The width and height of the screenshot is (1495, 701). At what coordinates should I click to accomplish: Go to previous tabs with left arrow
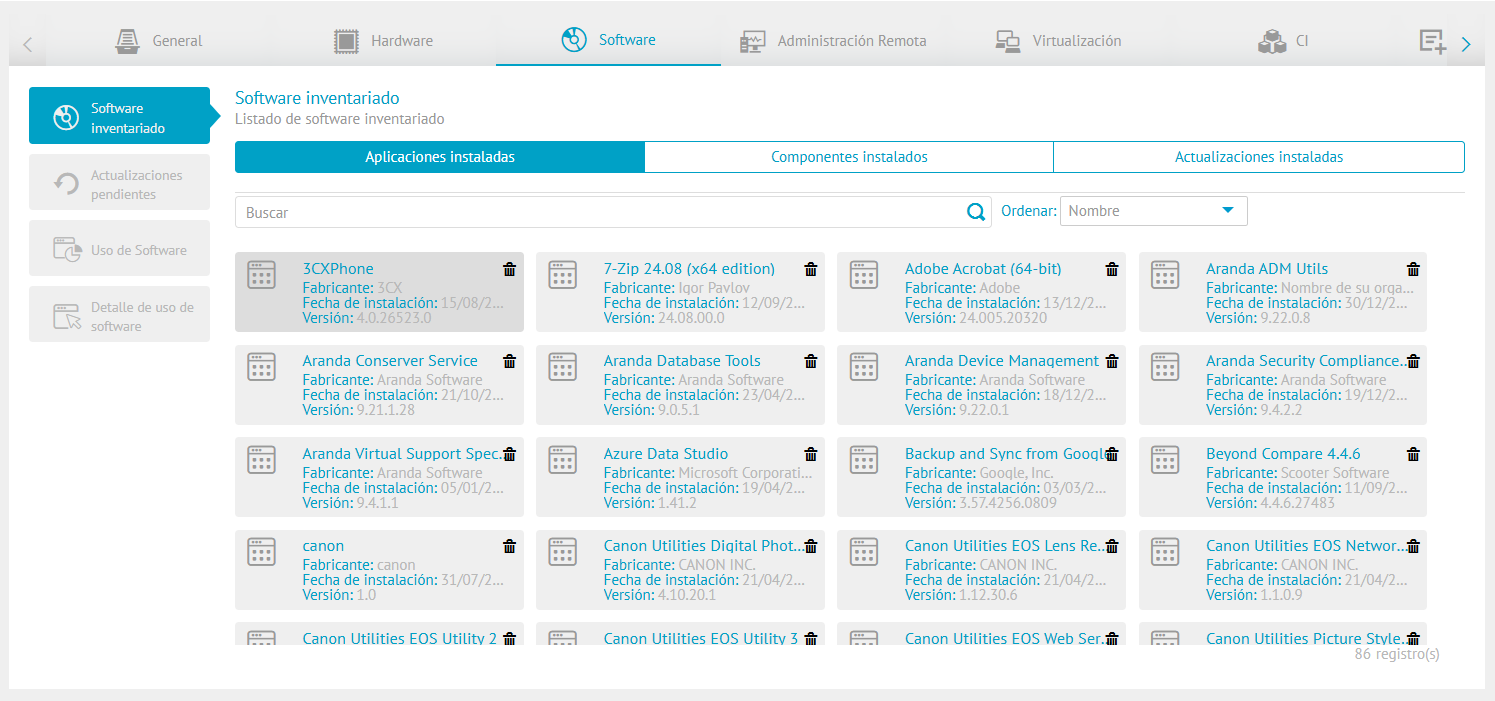pos(28,44)
